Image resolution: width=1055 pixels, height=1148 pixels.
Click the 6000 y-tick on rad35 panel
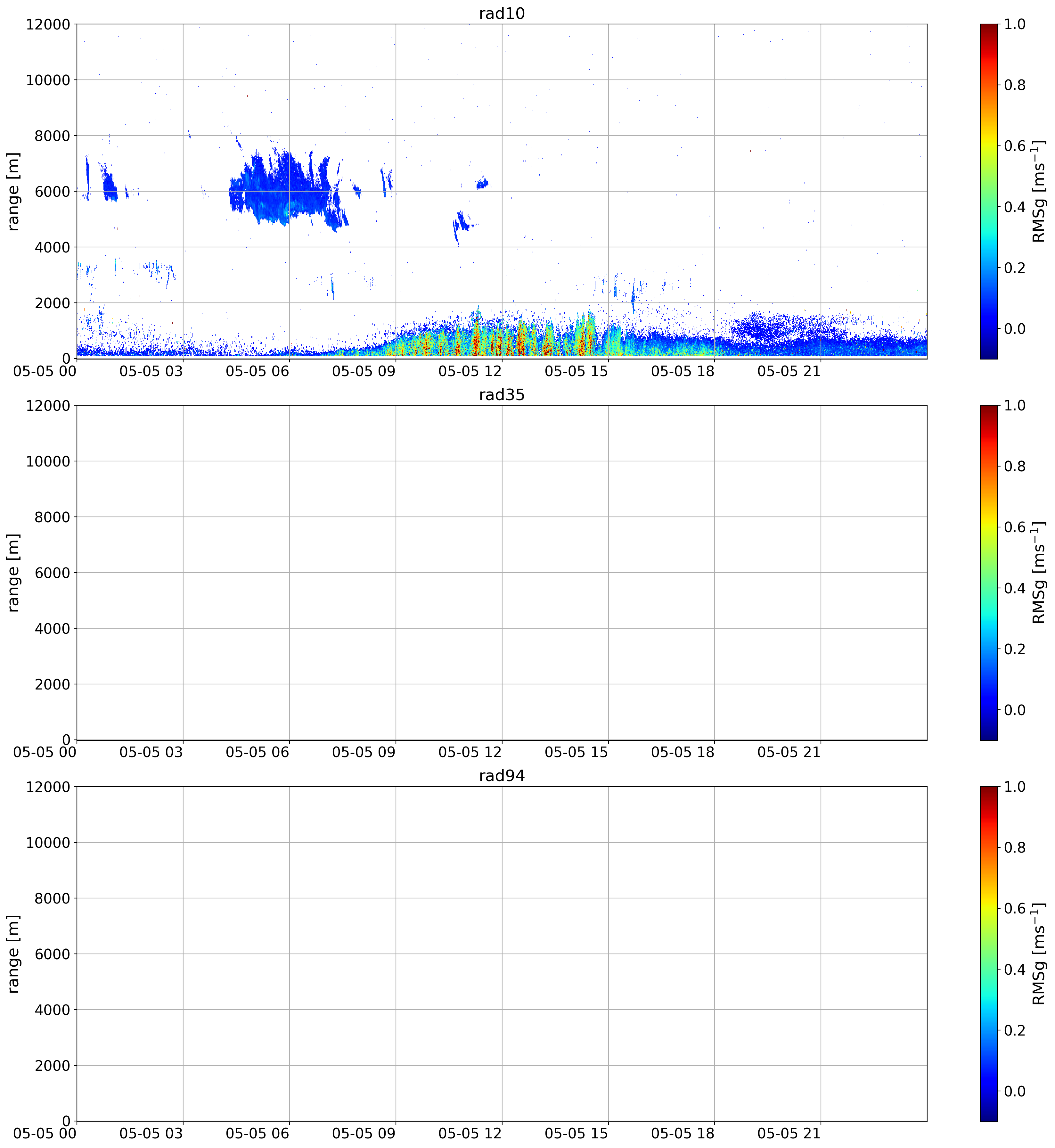tap(52, 573)
